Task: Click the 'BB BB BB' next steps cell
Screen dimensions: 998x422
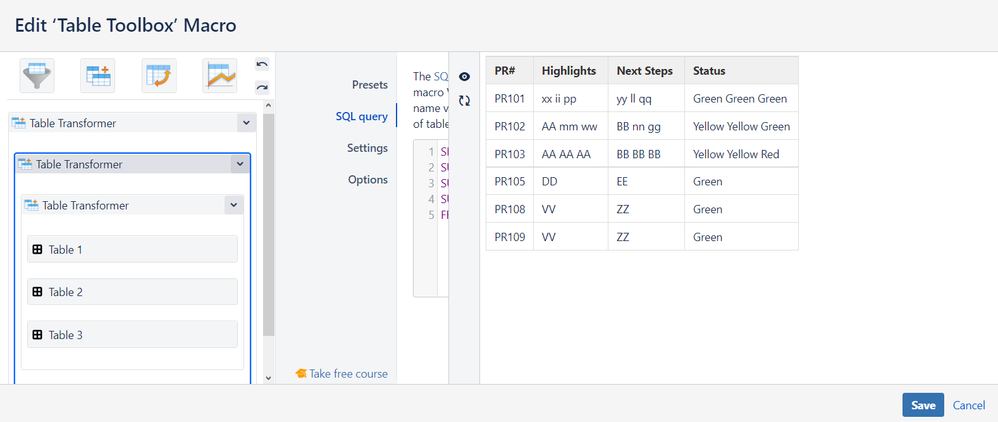Action: click(646, 154)
